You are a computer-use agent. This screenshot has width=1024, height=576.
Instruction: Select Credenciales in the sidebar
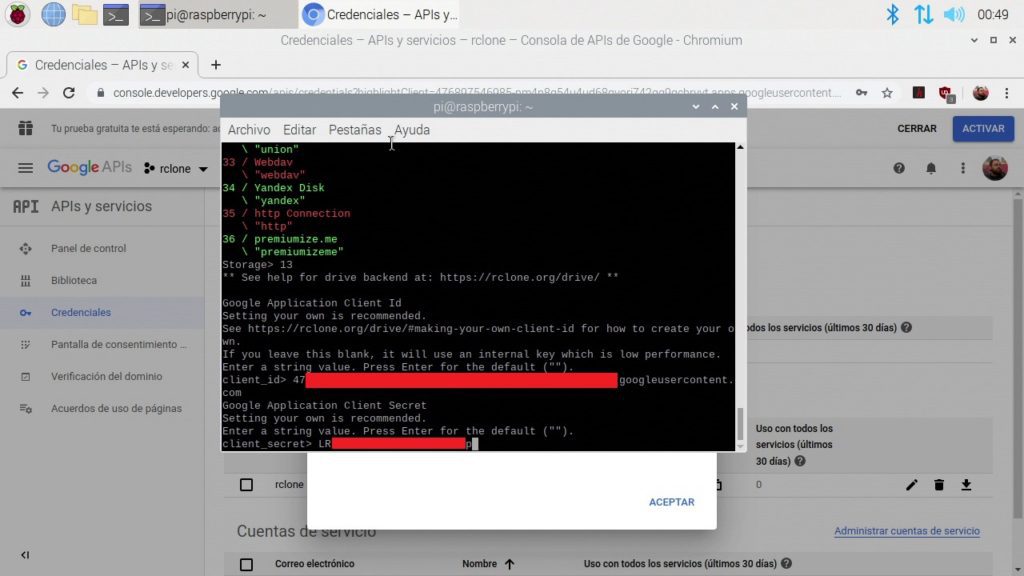point(81,312)
